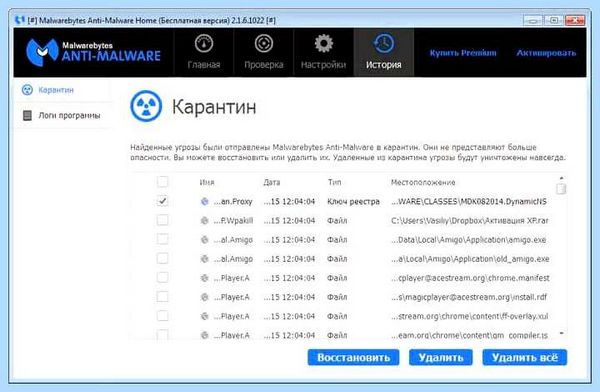Click the quarantine list scroll down arrow
Image resolution: width=600 pixels, height=392 pixels.
pos(561,333)
